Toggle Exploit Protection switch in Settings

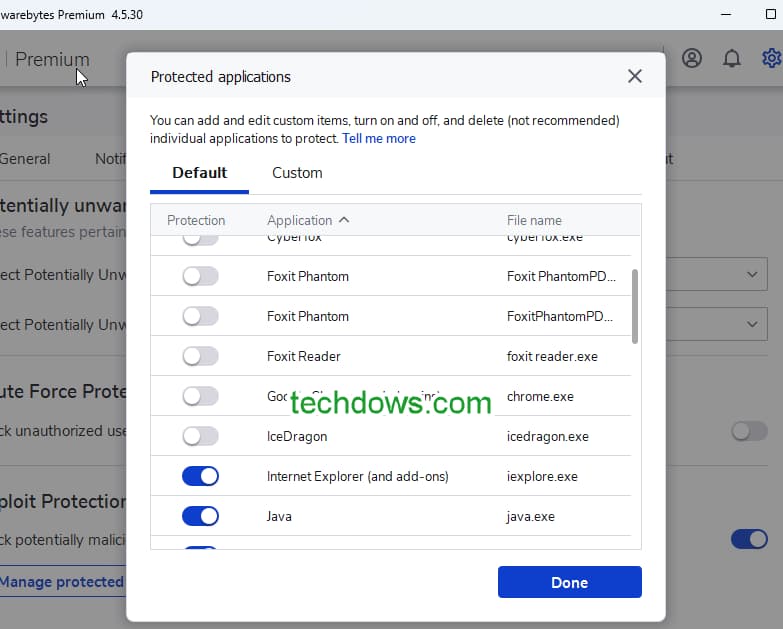tap(749, 539)
